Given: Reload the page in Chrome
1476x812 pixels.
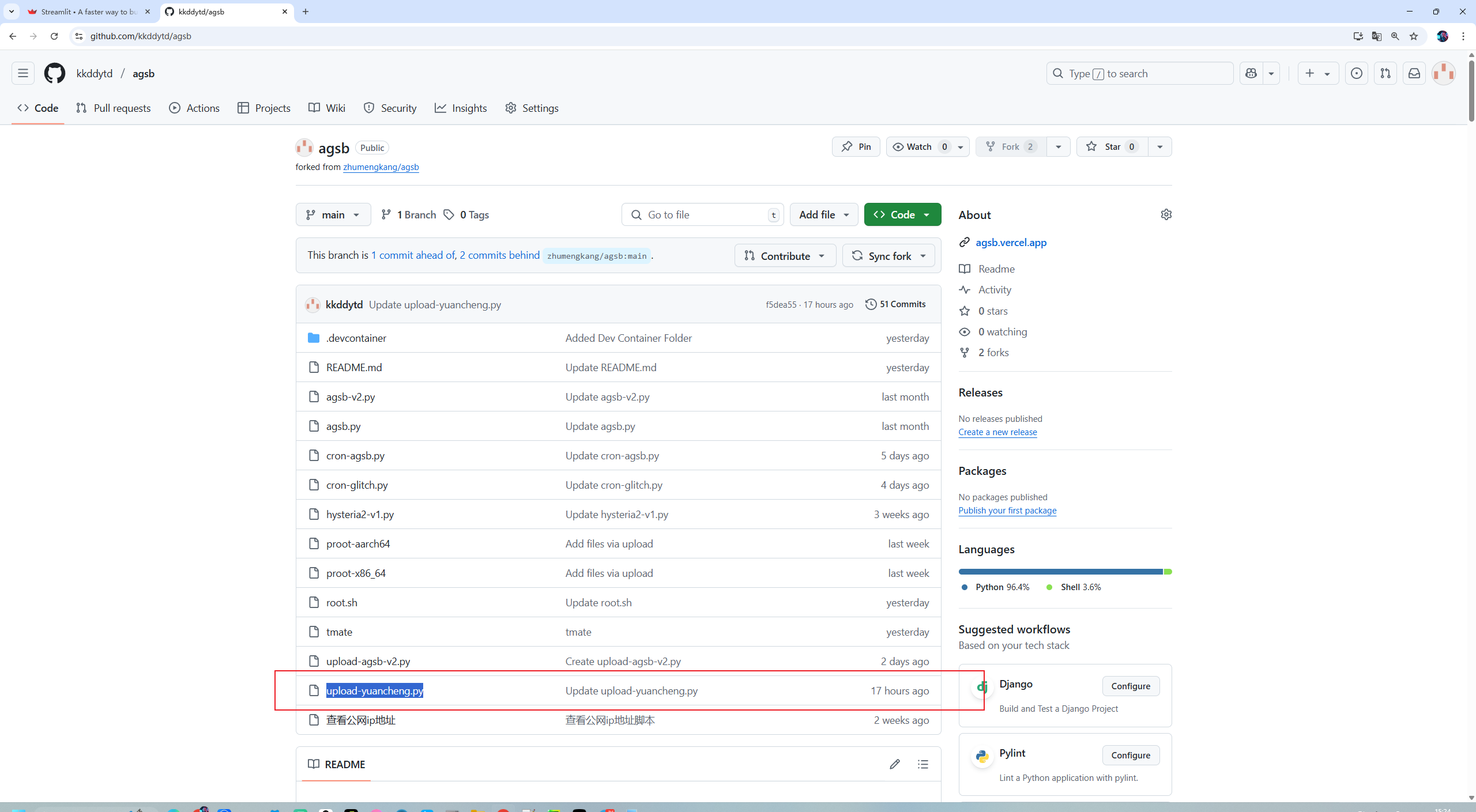Looking at the screenshot, I should tap(54, 36).
